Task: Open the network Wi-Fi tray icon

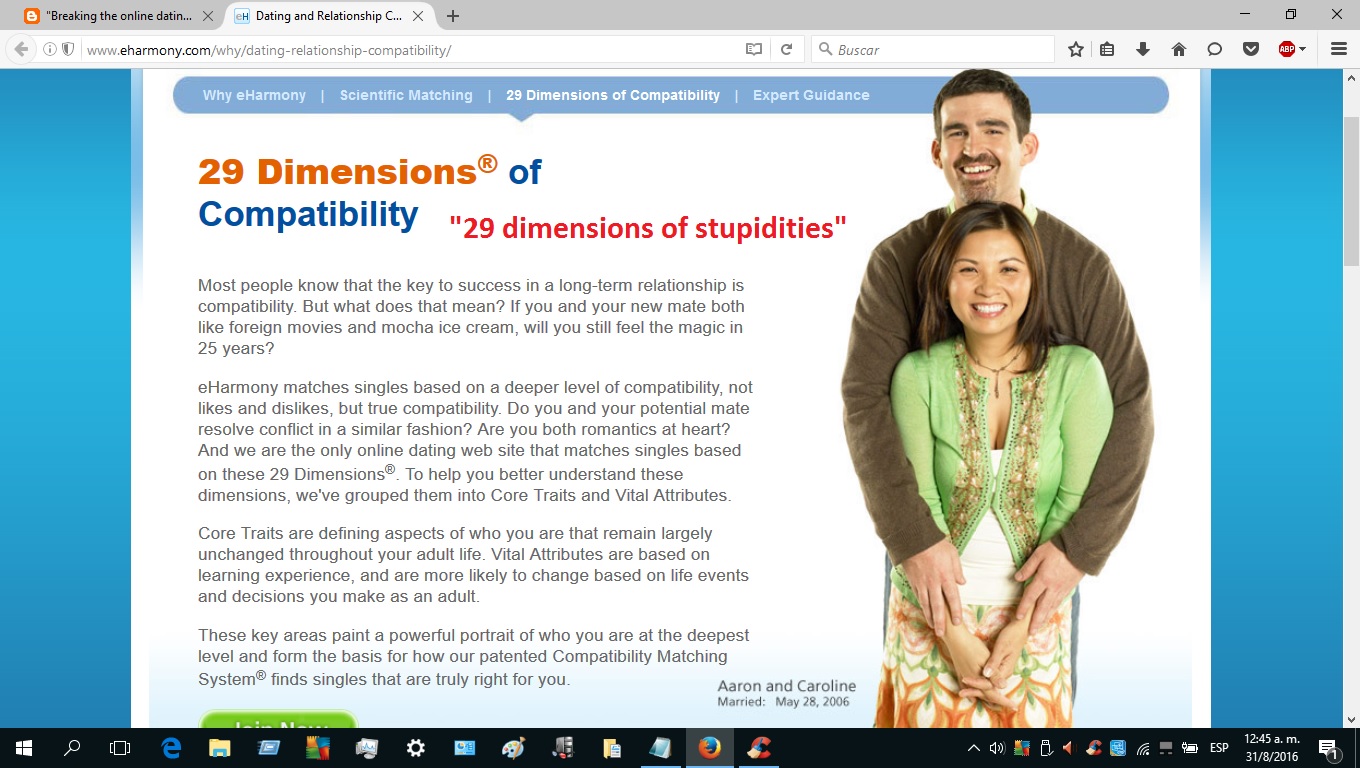Action: tap(1142, 748)
